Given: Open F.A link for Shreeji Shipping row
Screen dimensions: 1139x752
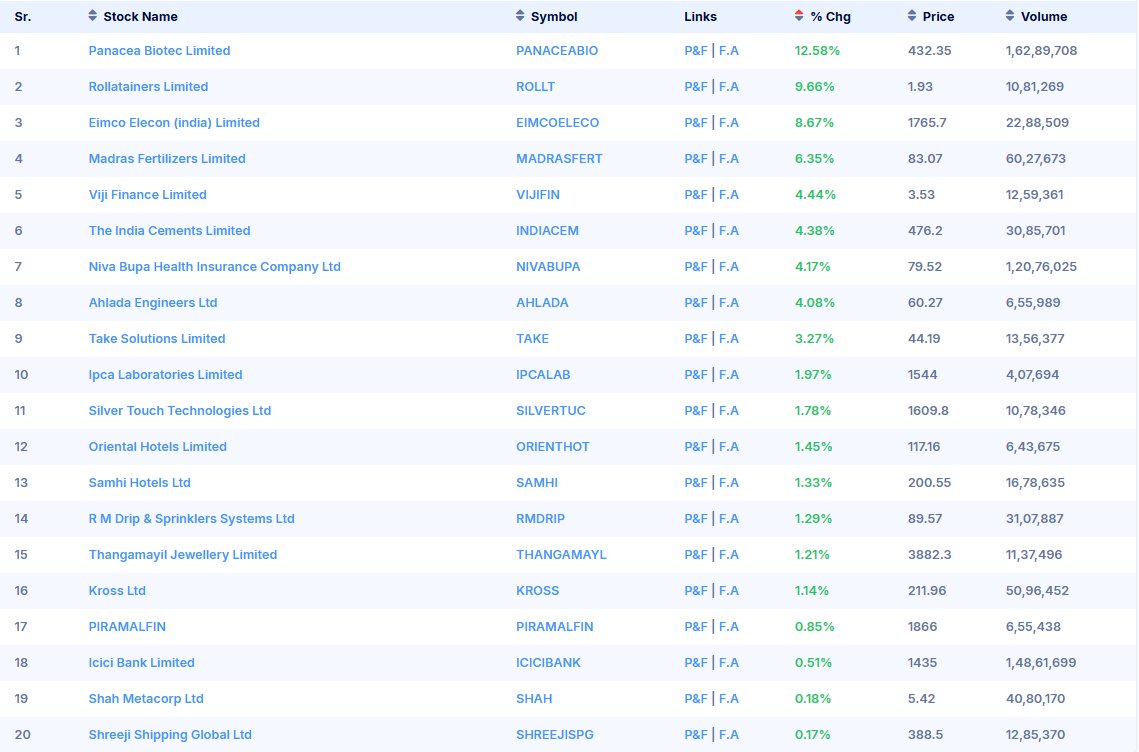Looking at the screenshot, I should tap(729, 735).
